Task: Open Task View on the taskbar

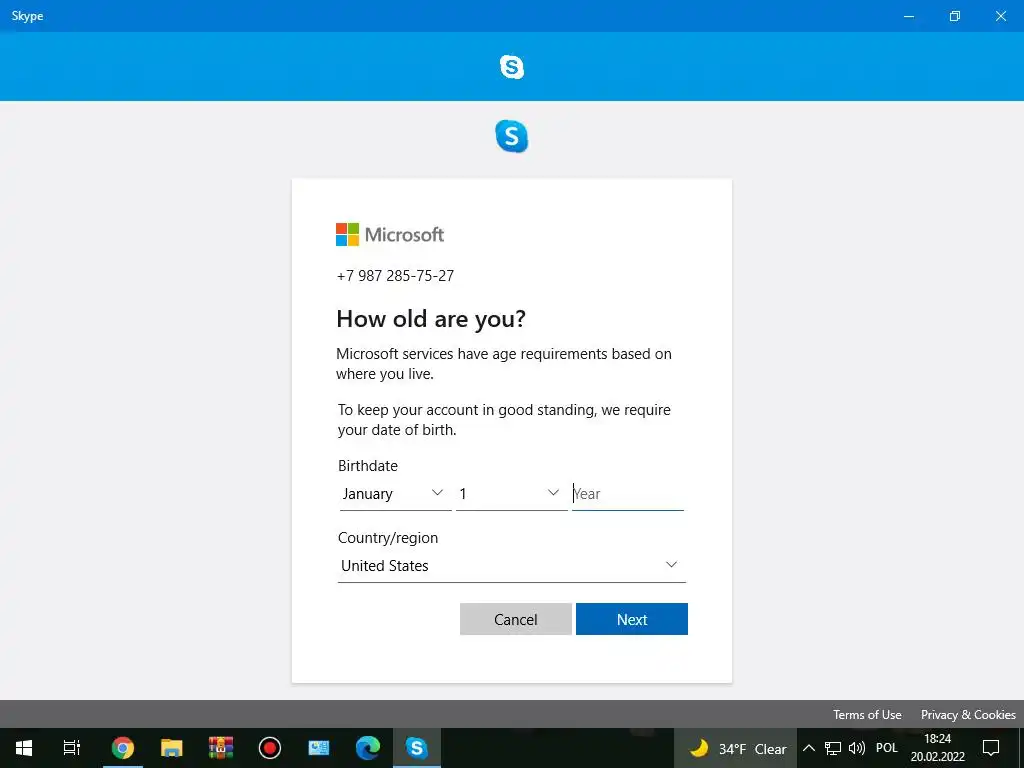Action: pos(72,748)
